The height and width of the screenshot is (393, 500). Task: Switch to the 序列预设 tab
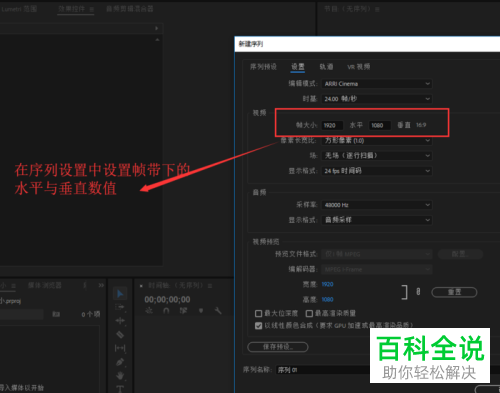point(263,67)
